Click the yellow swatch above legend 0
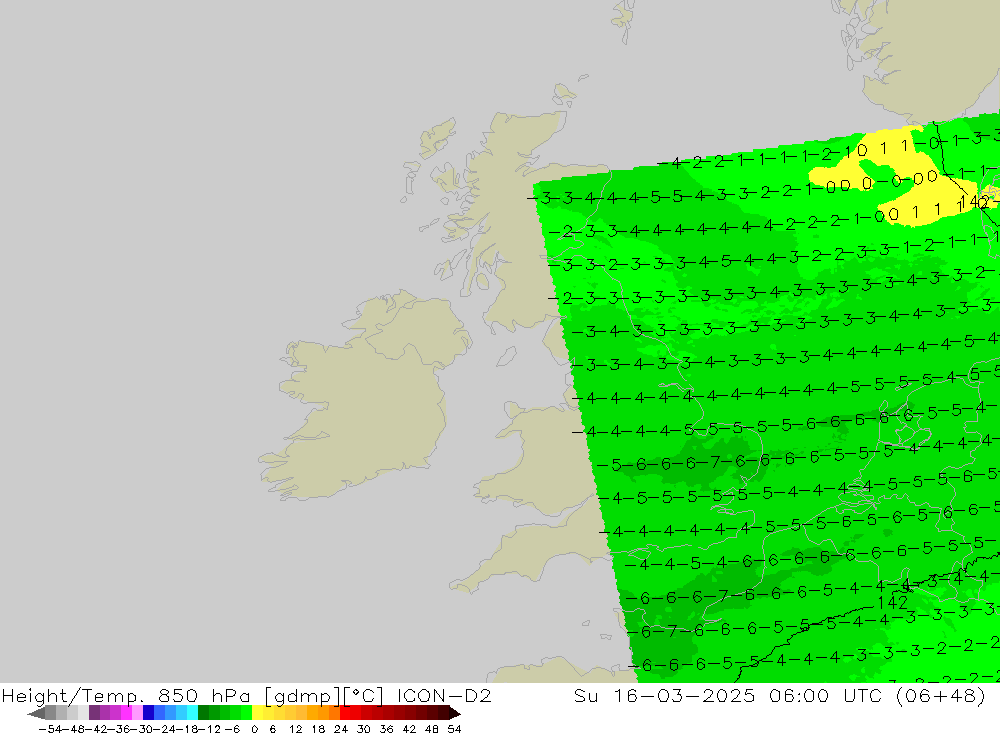The height and width of the screenshot is (733, 1000). click(258, 713)
